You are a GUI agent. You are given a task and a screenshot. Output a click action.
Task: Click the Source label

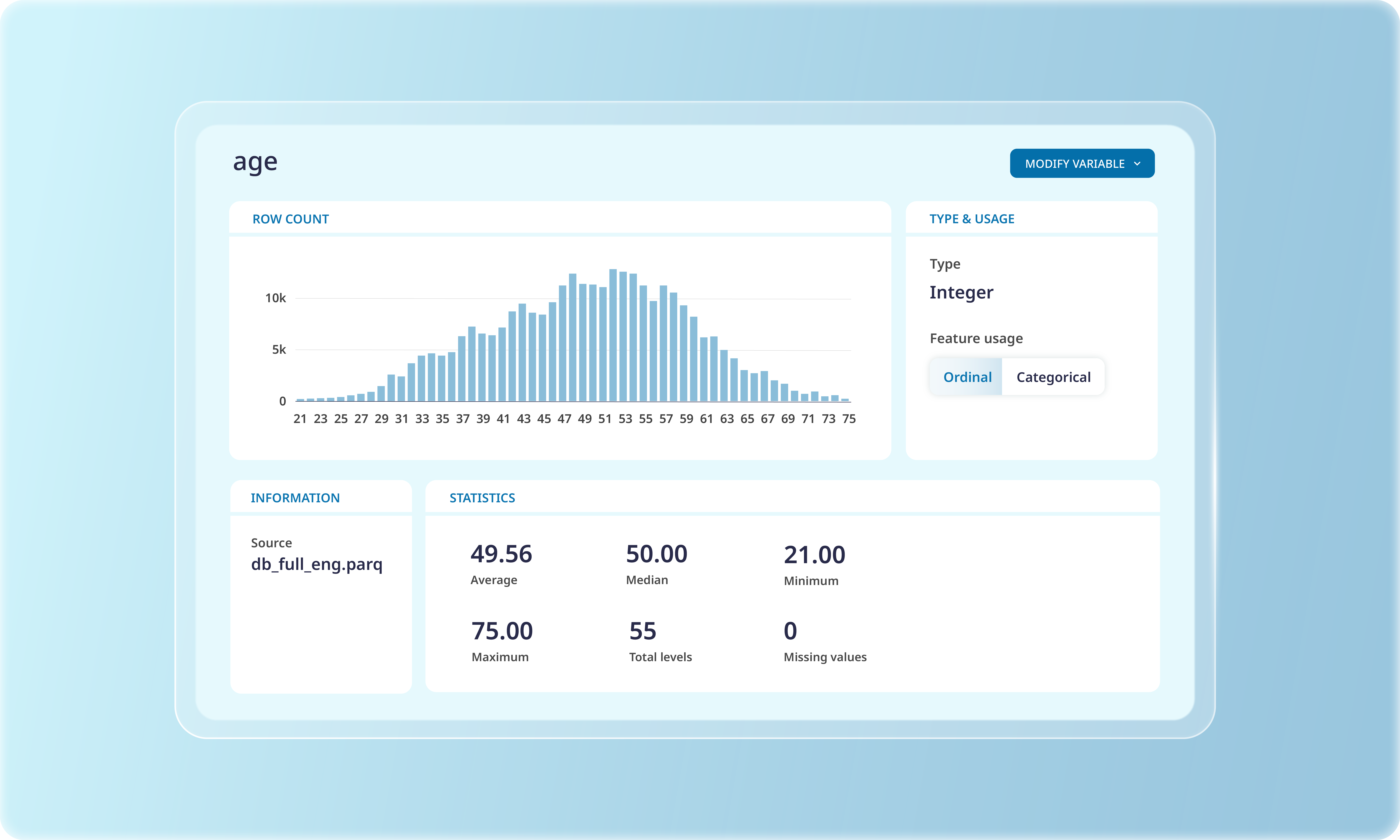click(x=272, y=543)
